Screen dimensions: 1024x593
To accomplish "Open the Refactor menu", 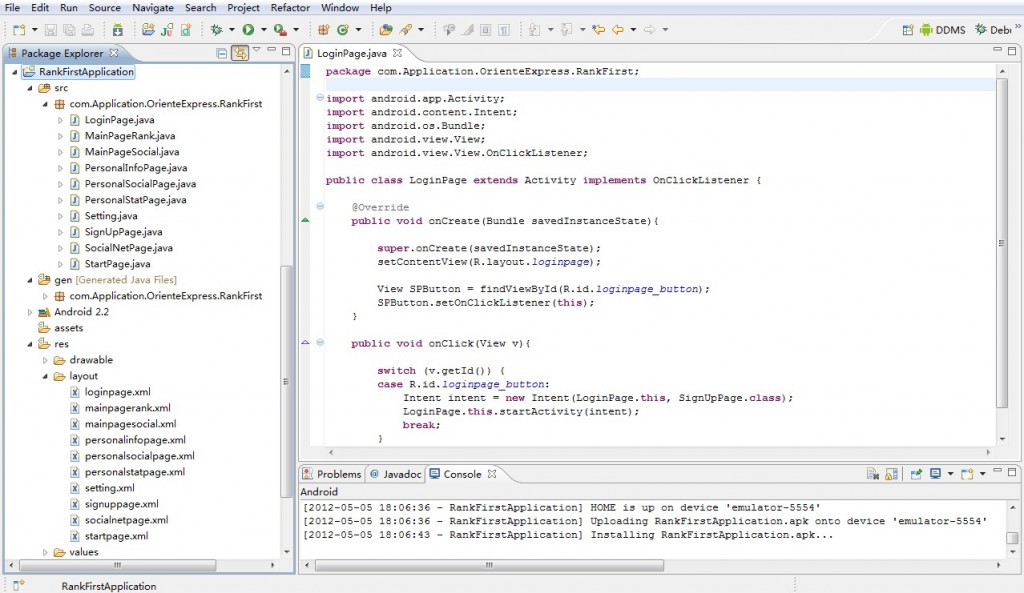I will 291,8.
